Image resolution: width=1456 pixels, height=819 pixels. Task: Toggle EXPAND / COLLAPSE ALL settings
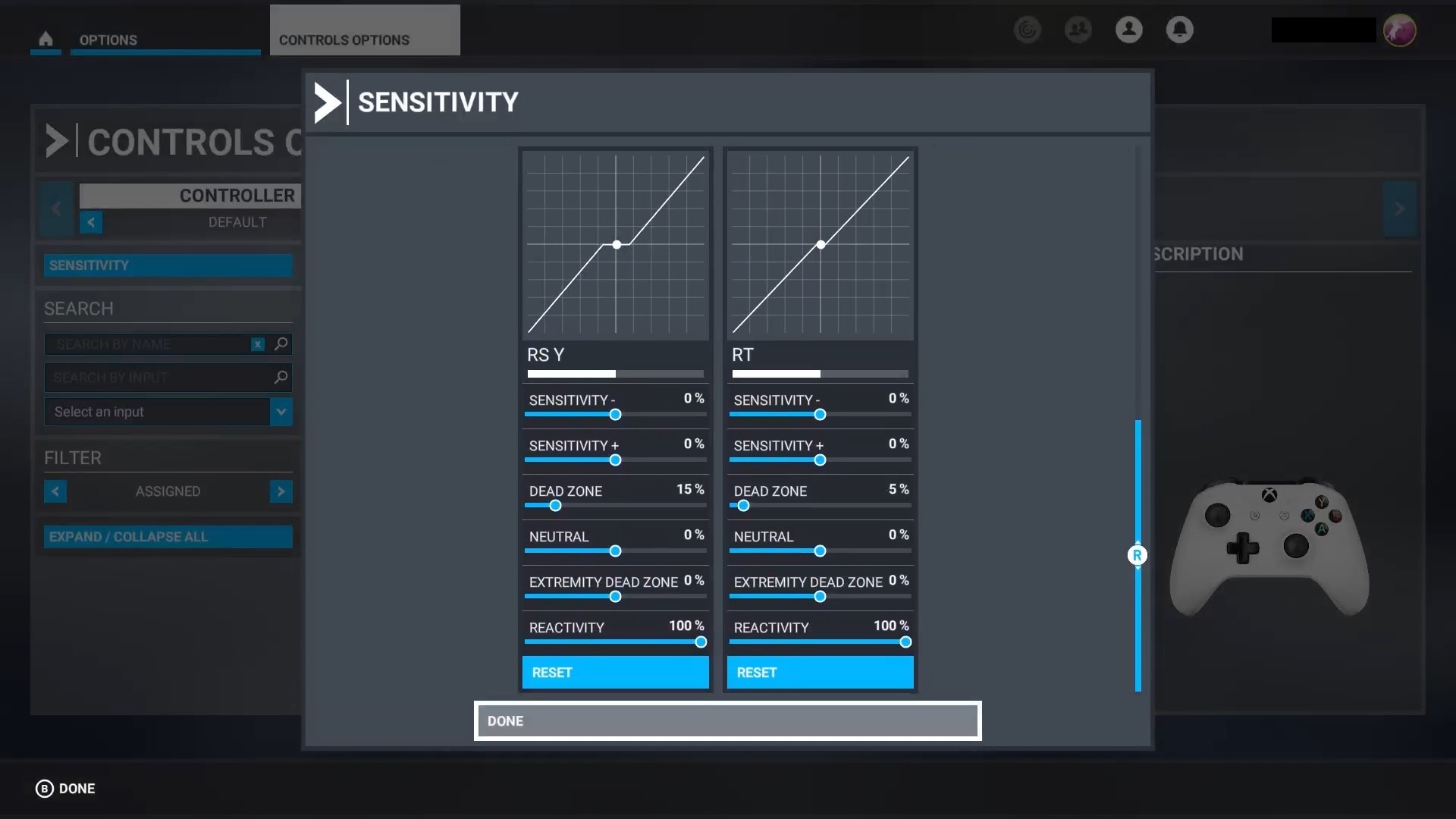pos(167,537)
